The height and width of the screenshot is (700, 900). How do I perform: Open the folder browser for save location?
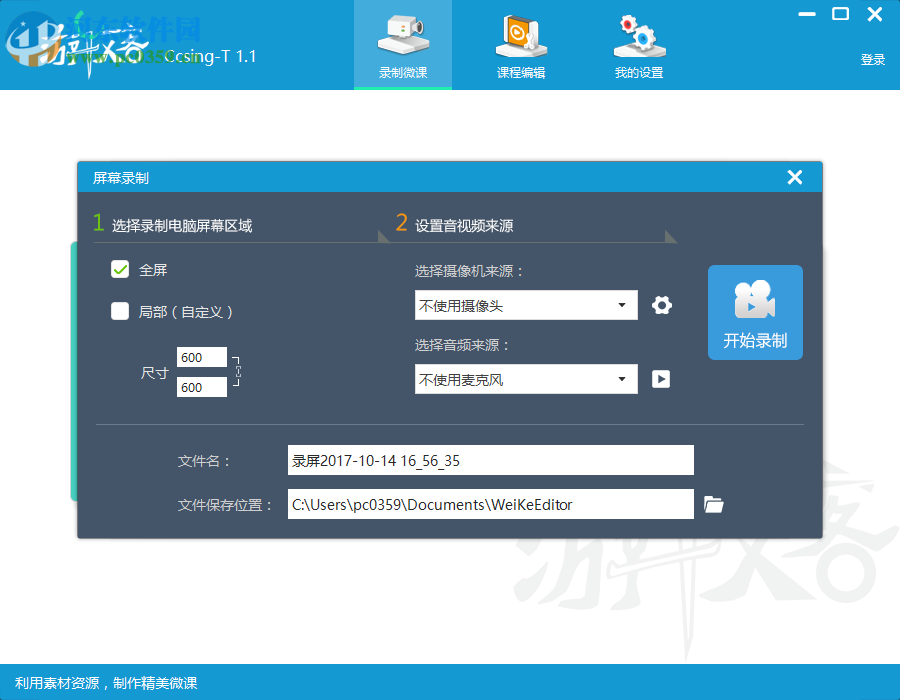[713, 504]
